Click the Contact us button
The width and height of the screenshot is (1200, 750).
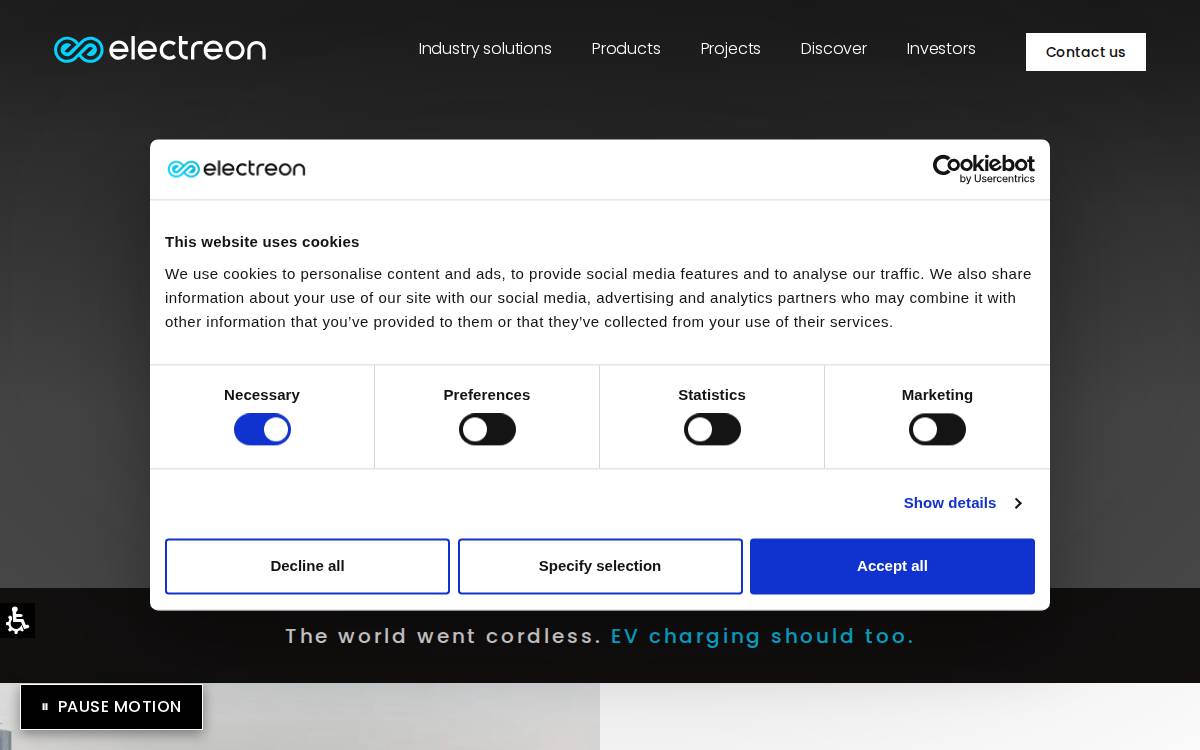click(x=1086, y=52)
